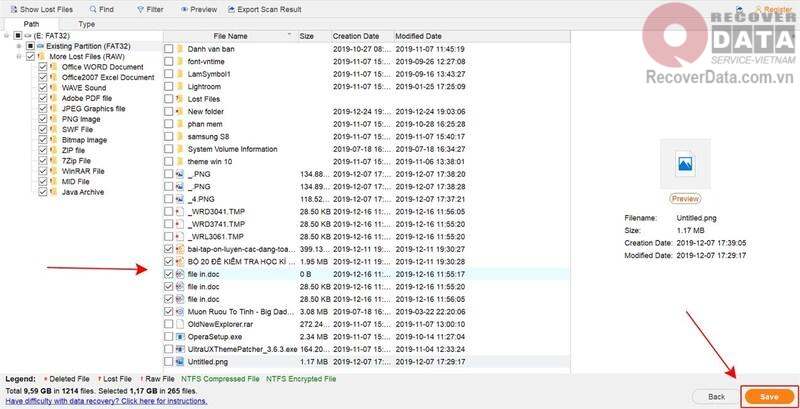
Task: Select the theme win 10 folder row
Action: [x=366, y=162]
